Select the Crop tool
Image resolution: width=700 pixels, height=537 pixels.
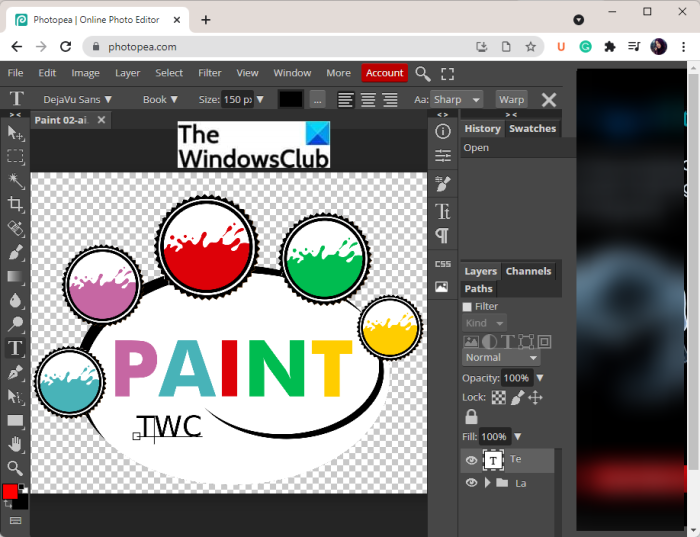(x=16, y=204)
